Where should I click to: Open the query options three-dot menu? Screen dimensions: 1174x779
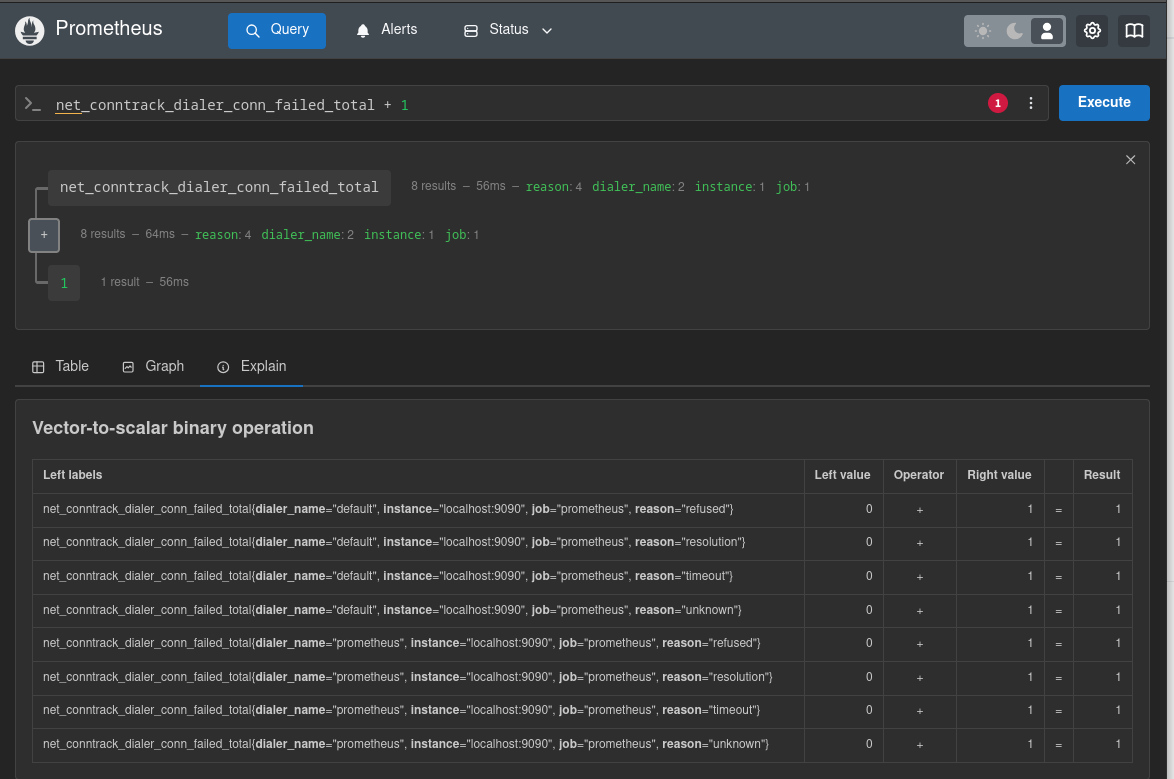(1030, 103)
